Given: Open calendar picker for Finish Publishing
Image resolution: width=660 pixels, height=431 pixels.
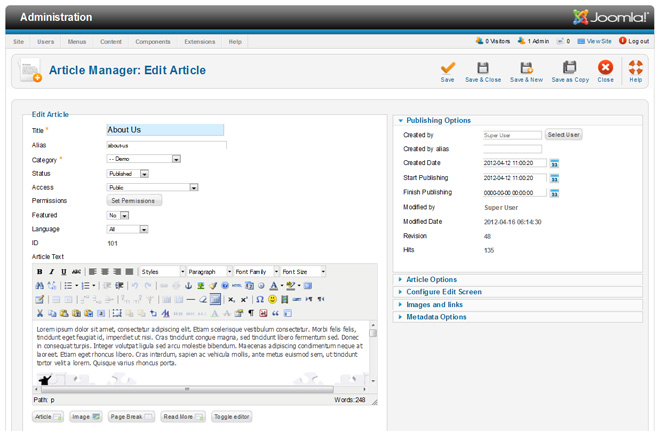Looking at the screenshot, I should tap(555, 193).
